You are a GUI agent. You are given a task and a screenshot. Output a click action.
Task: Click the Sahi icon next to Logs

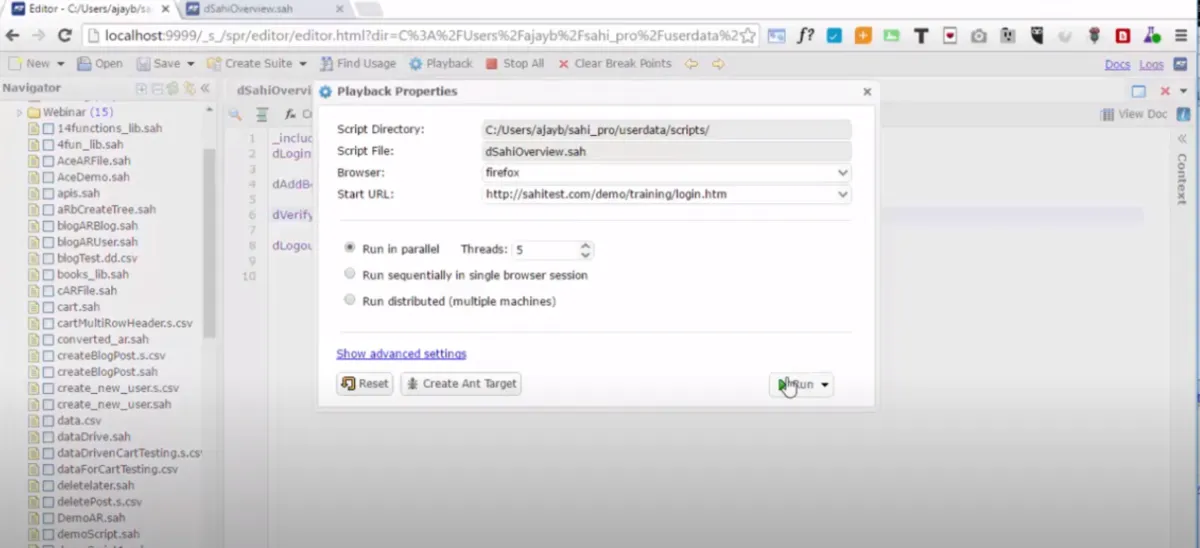(x=1180, y=64)
